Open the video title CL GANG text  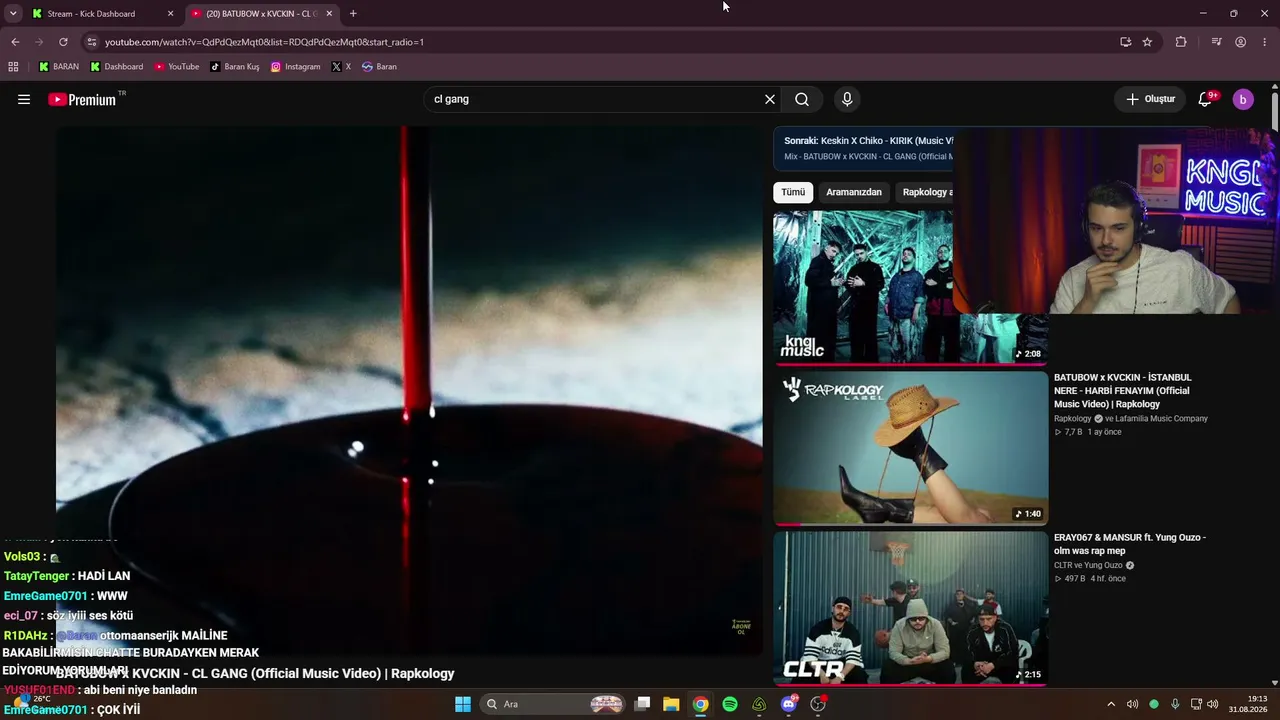(x=255, y=674)
